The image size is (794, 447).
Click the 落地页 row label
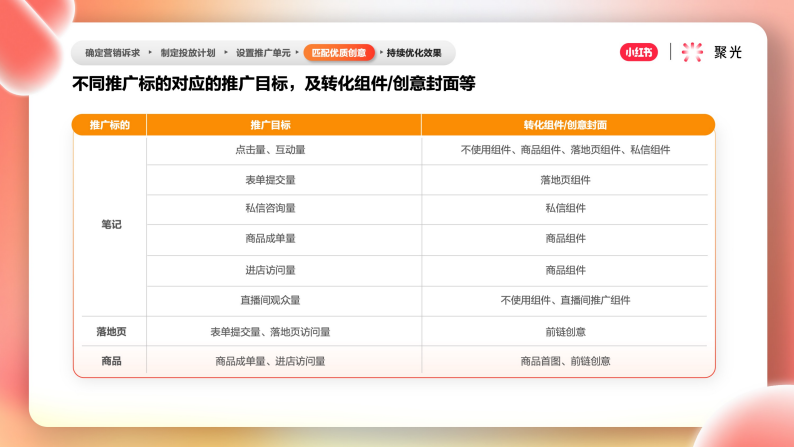click(x=111, y=332)
